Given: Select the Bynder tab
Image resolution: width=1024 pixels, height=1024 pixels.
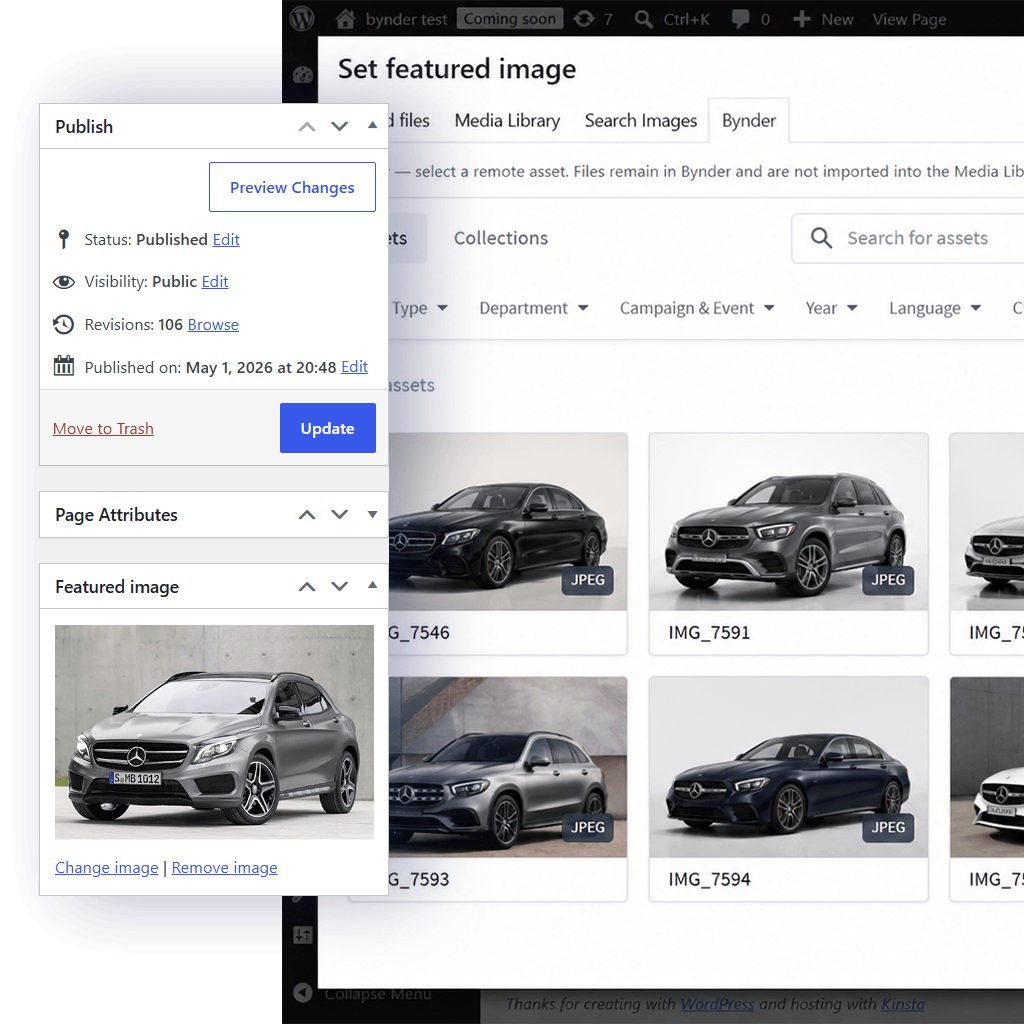Looking at the screenshot, I should tap(749, 120).
